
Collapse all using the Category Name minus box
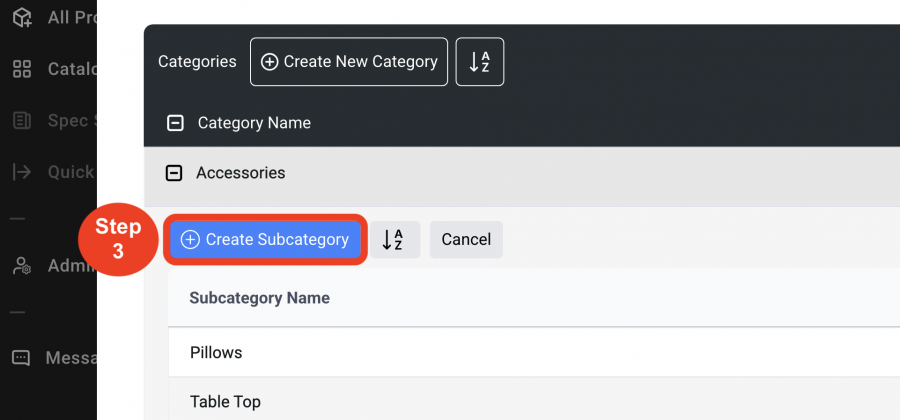175,123
